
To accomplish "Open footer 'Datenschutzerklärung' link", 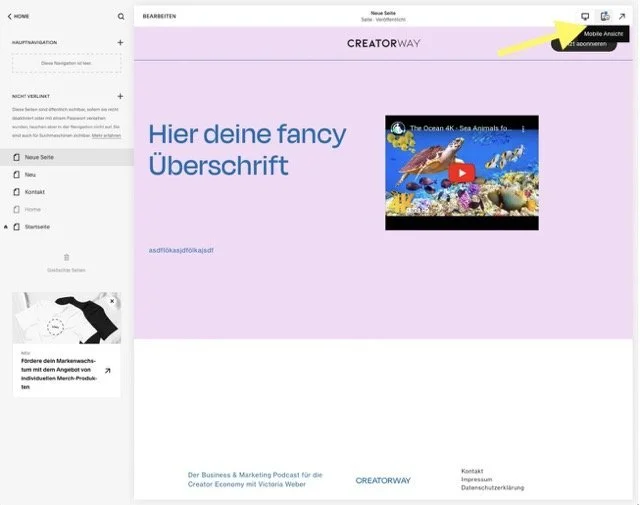I will click(x=492, y=487).
